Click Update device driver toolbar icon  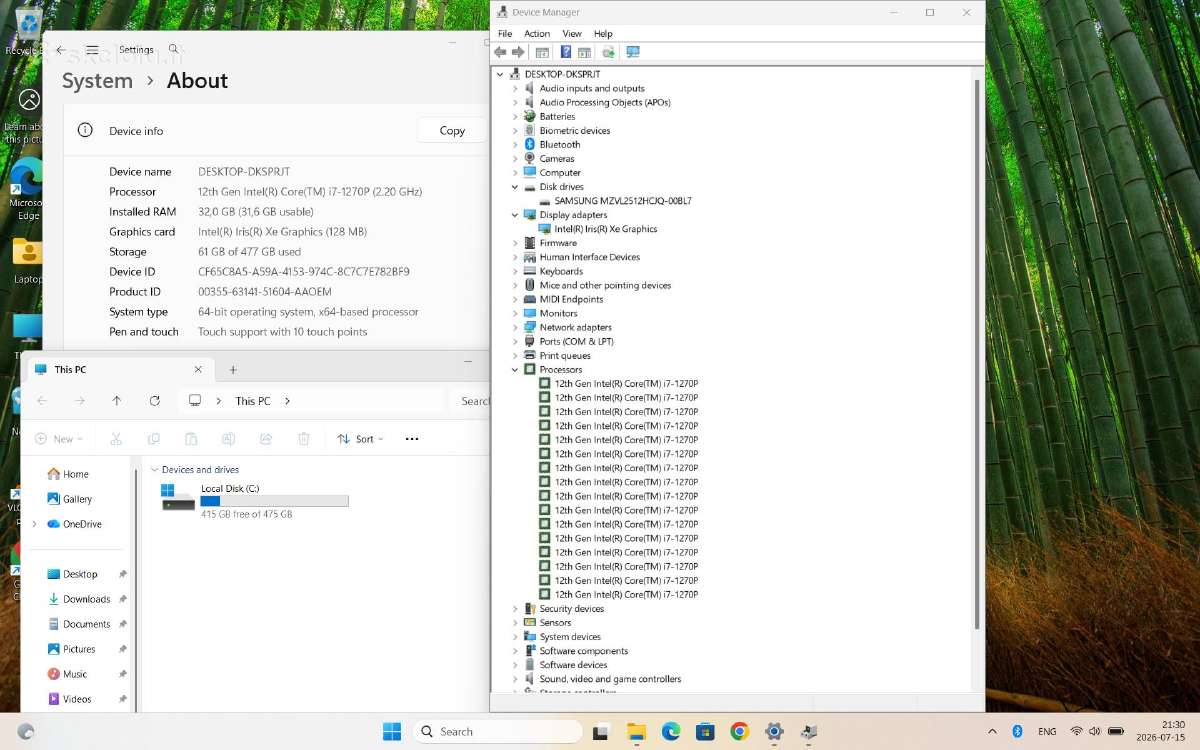(608, 52)
